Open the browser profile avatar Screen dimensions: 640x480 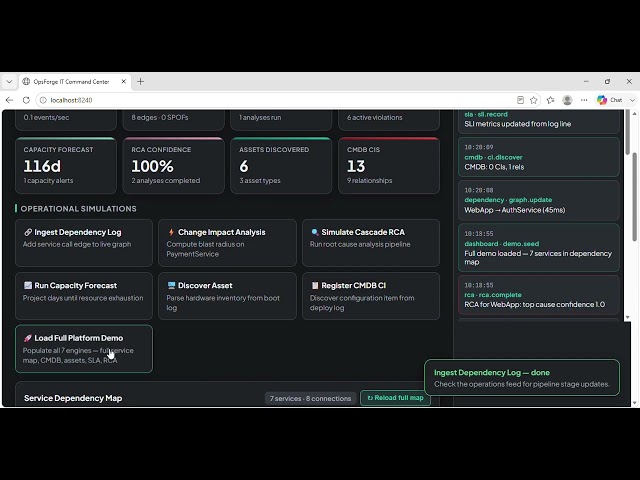coord(567,100)
